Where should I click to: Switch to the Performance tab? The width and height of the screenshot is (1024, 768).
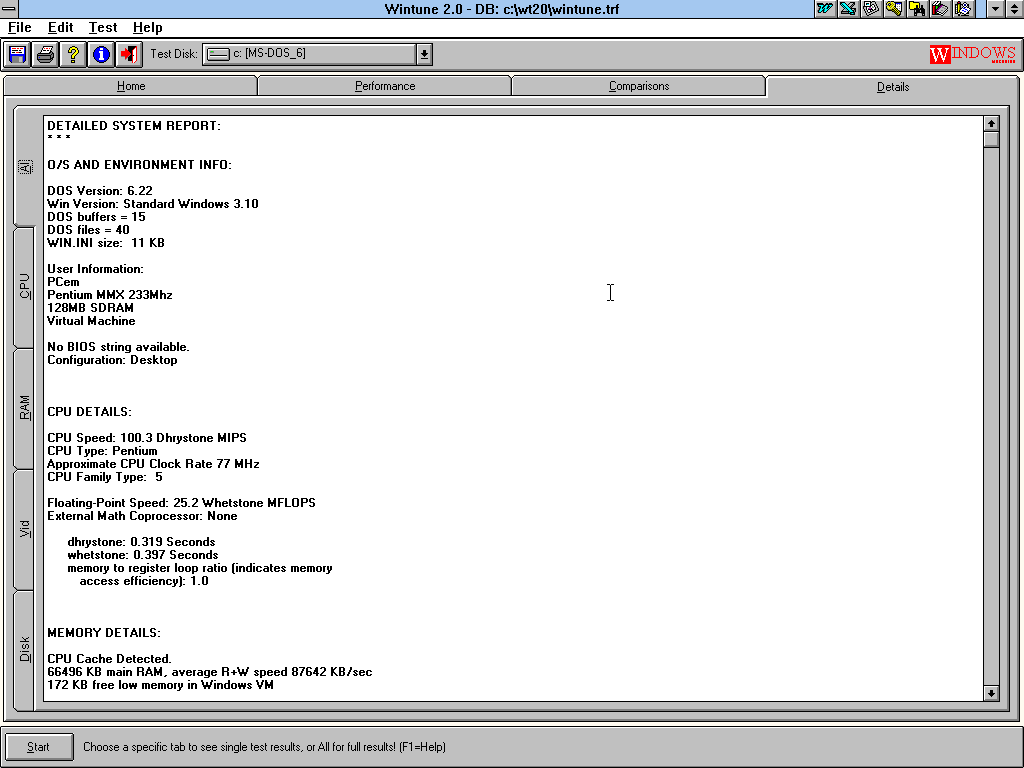click(385, 86)
